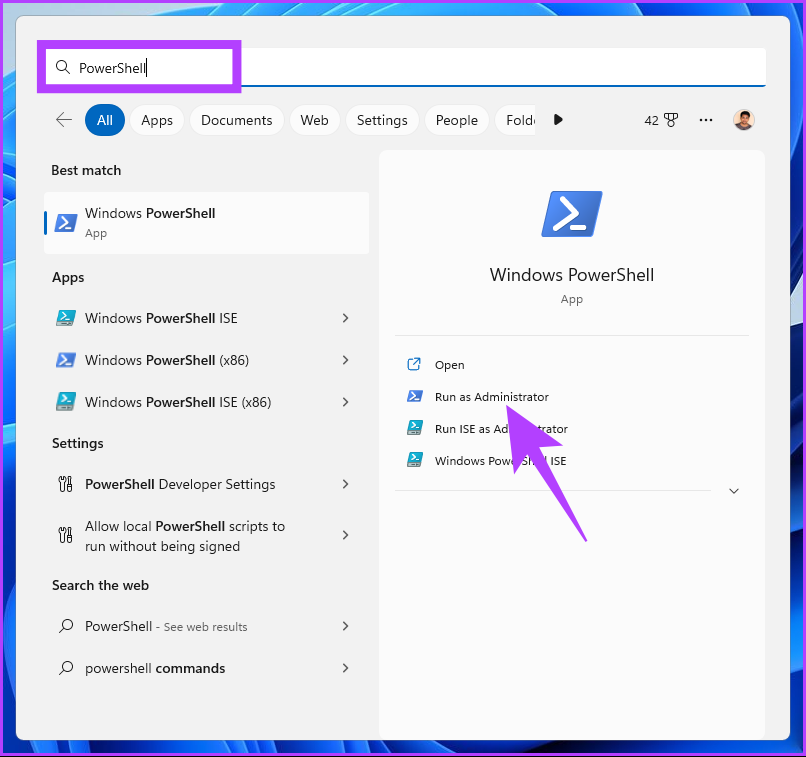This screenshot has height=757, width=806.
Task: Click the large Windows PowerShell logo
Action: (571, 214)
